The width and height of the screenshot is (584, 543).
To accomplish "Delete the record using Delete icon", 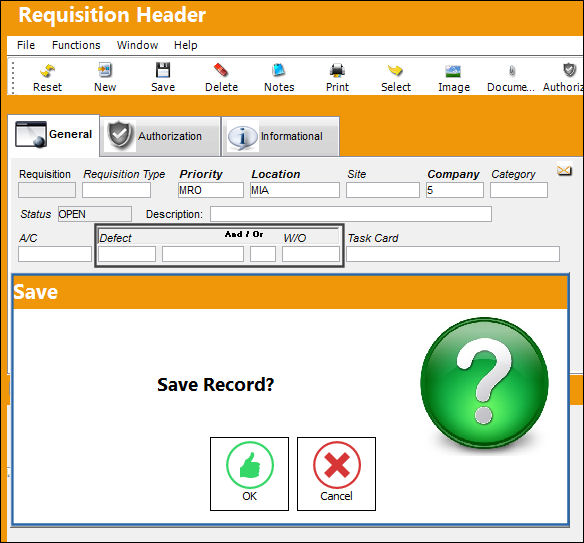I will pyautogui.click(x=221, y=78).
